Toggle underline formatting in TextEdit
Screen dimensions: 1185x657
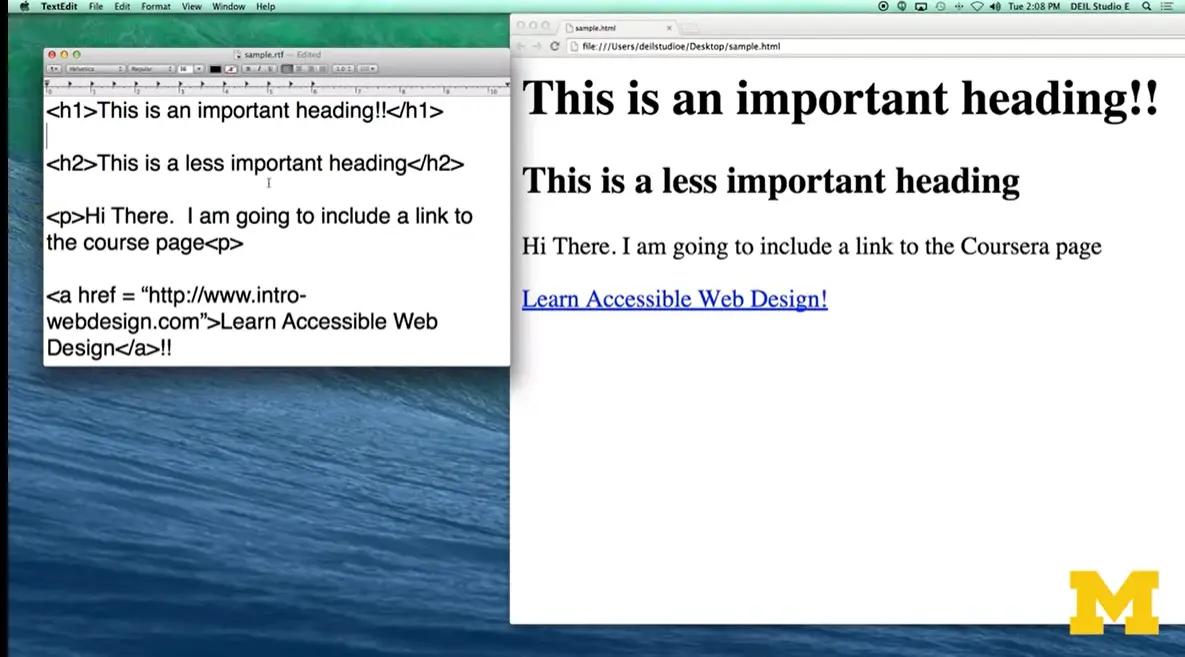pos(269,68)
